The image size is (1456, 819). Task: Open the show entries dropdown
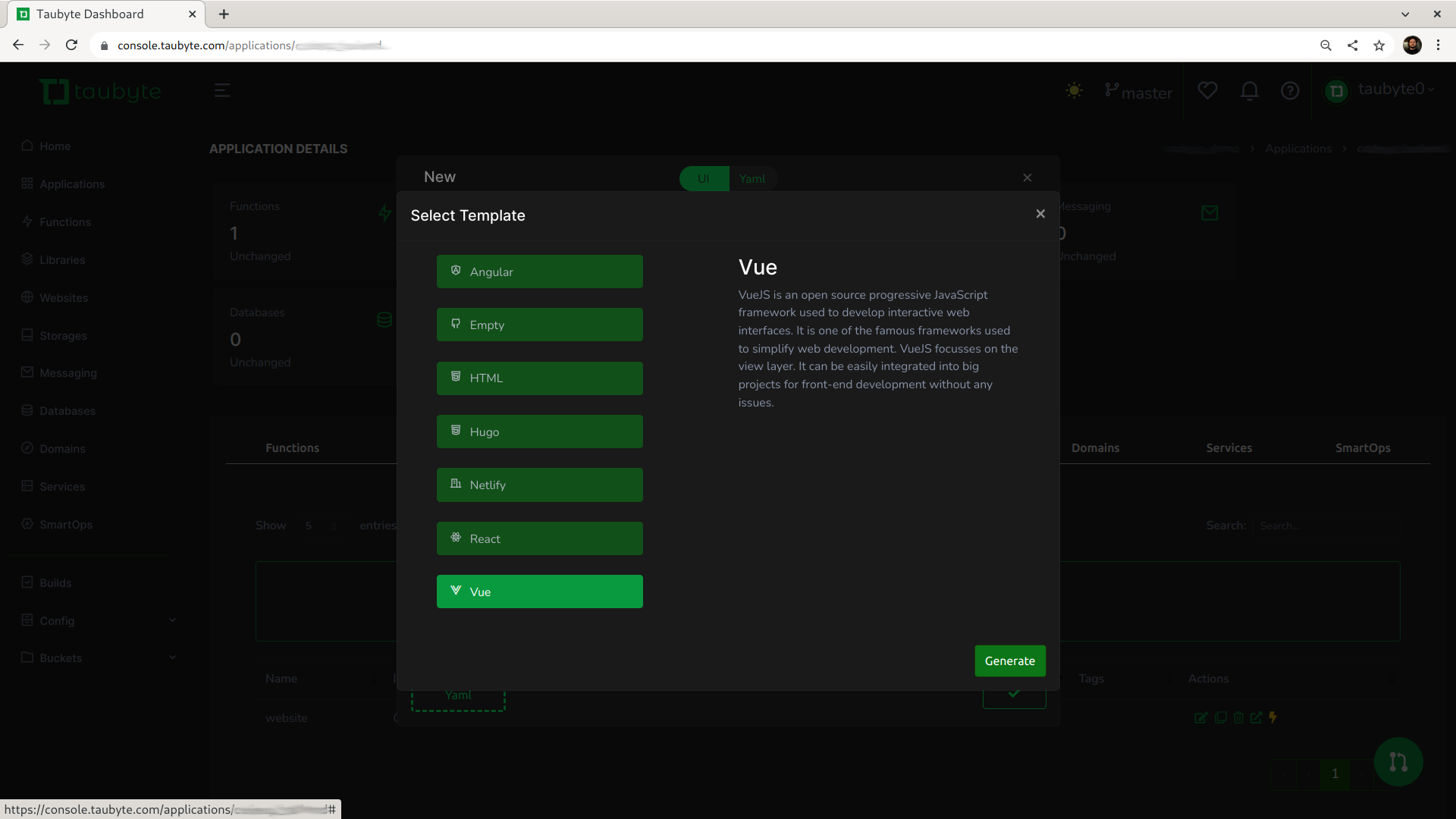pos(321,526)
